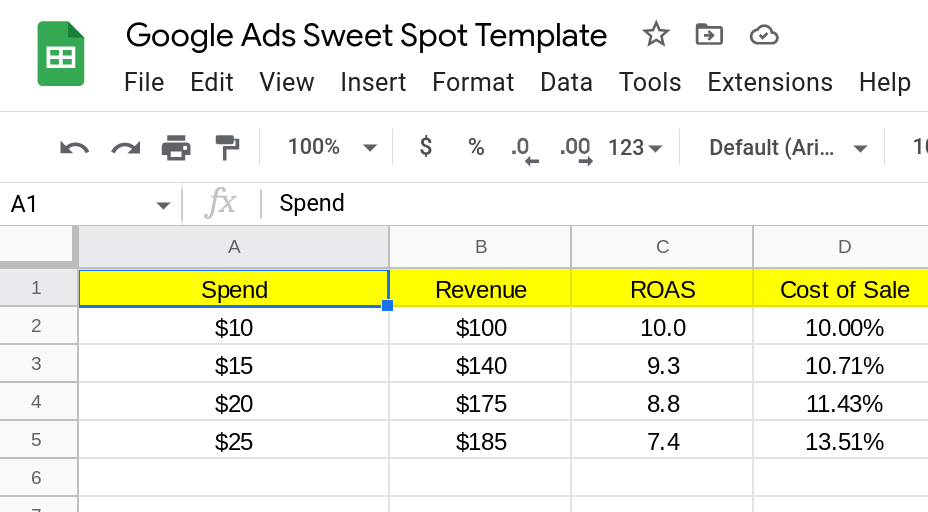Open the zoom 100% dropdown
928x512 pixels.
332,147
